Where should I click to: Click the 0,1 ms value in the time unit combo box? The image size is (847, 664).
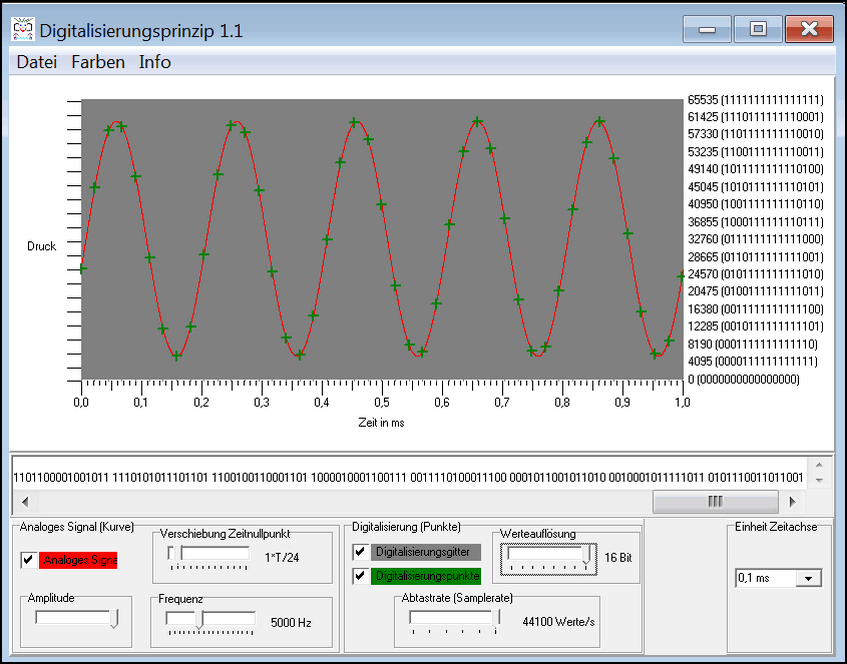tap(754, 578)
